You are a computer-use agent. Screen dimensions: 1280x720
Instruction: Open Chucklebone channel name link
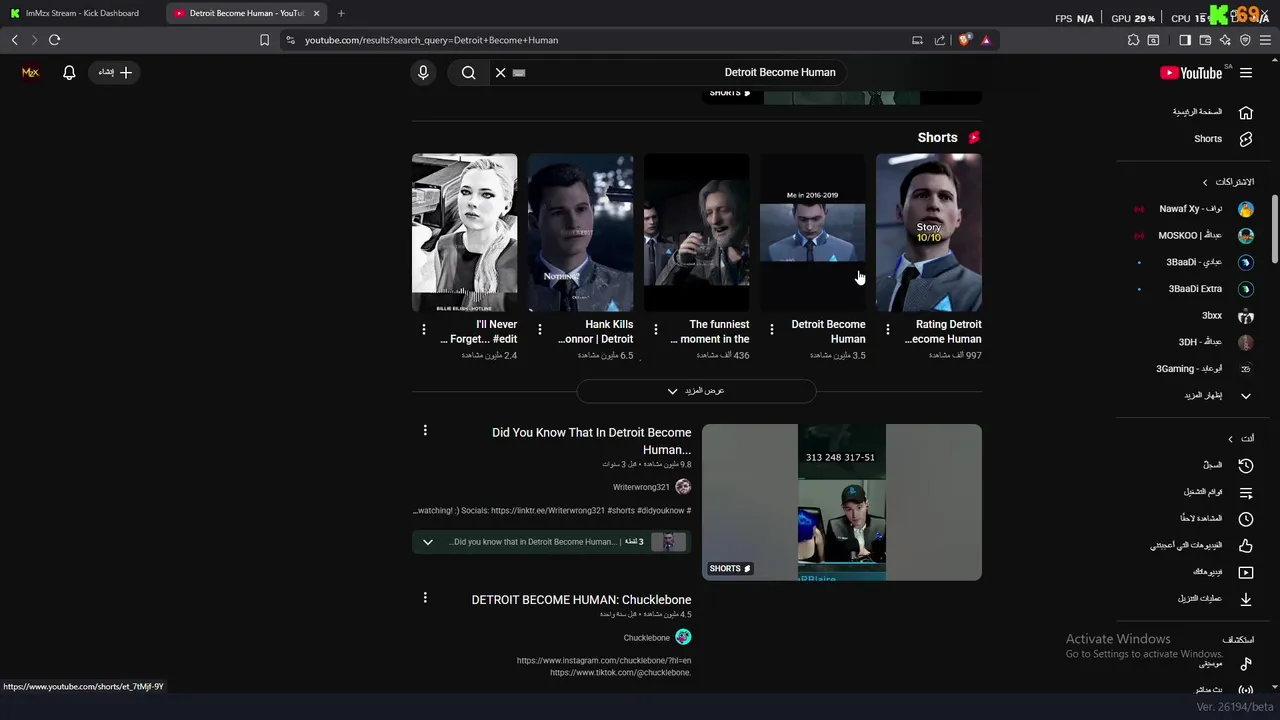click(647, 637)
